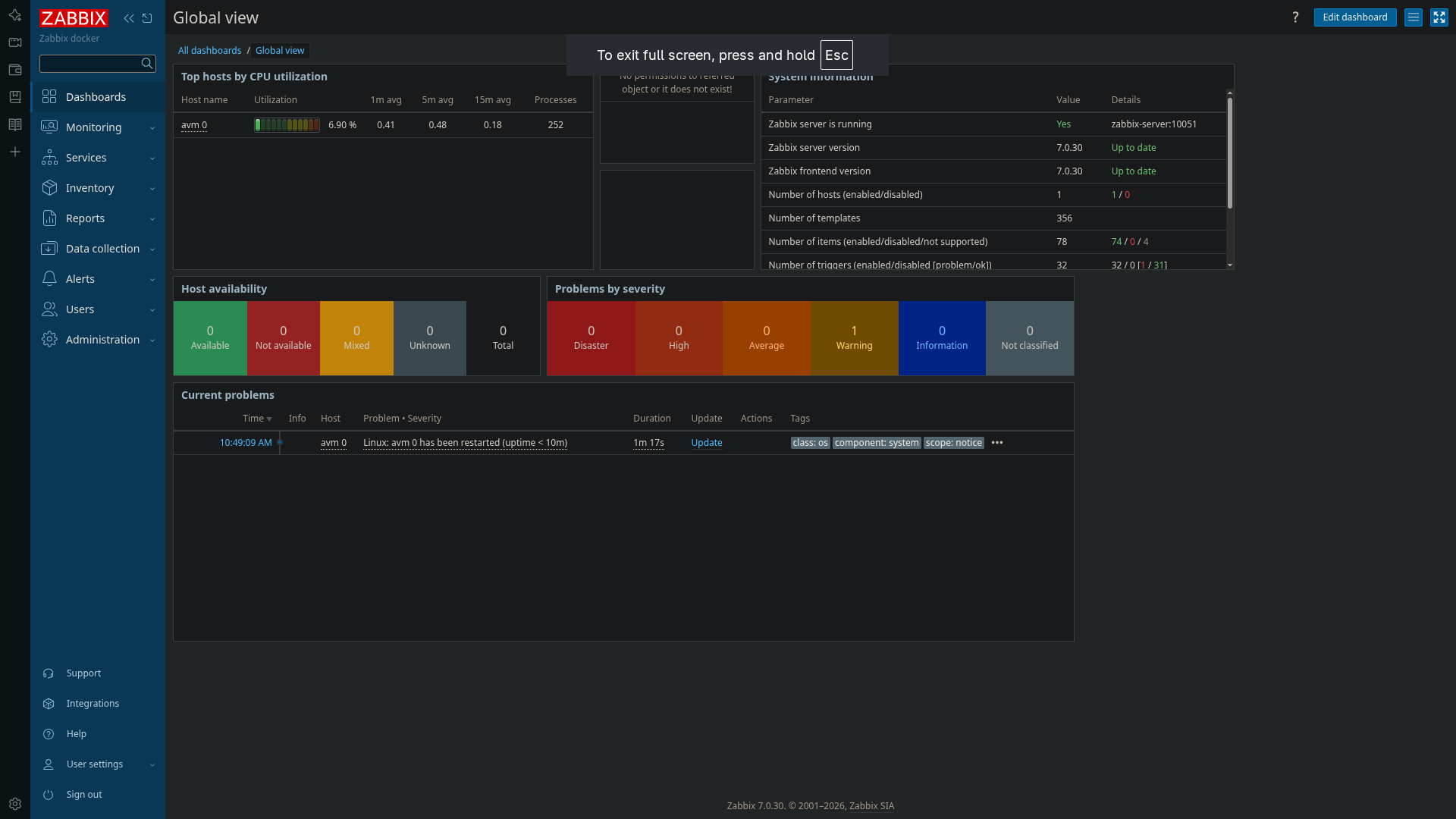Expand the Data collection menu chevron
Image resolution: width=1456 pixels, height=819 pixels.
pyautogui.click(x=152, y=249)
